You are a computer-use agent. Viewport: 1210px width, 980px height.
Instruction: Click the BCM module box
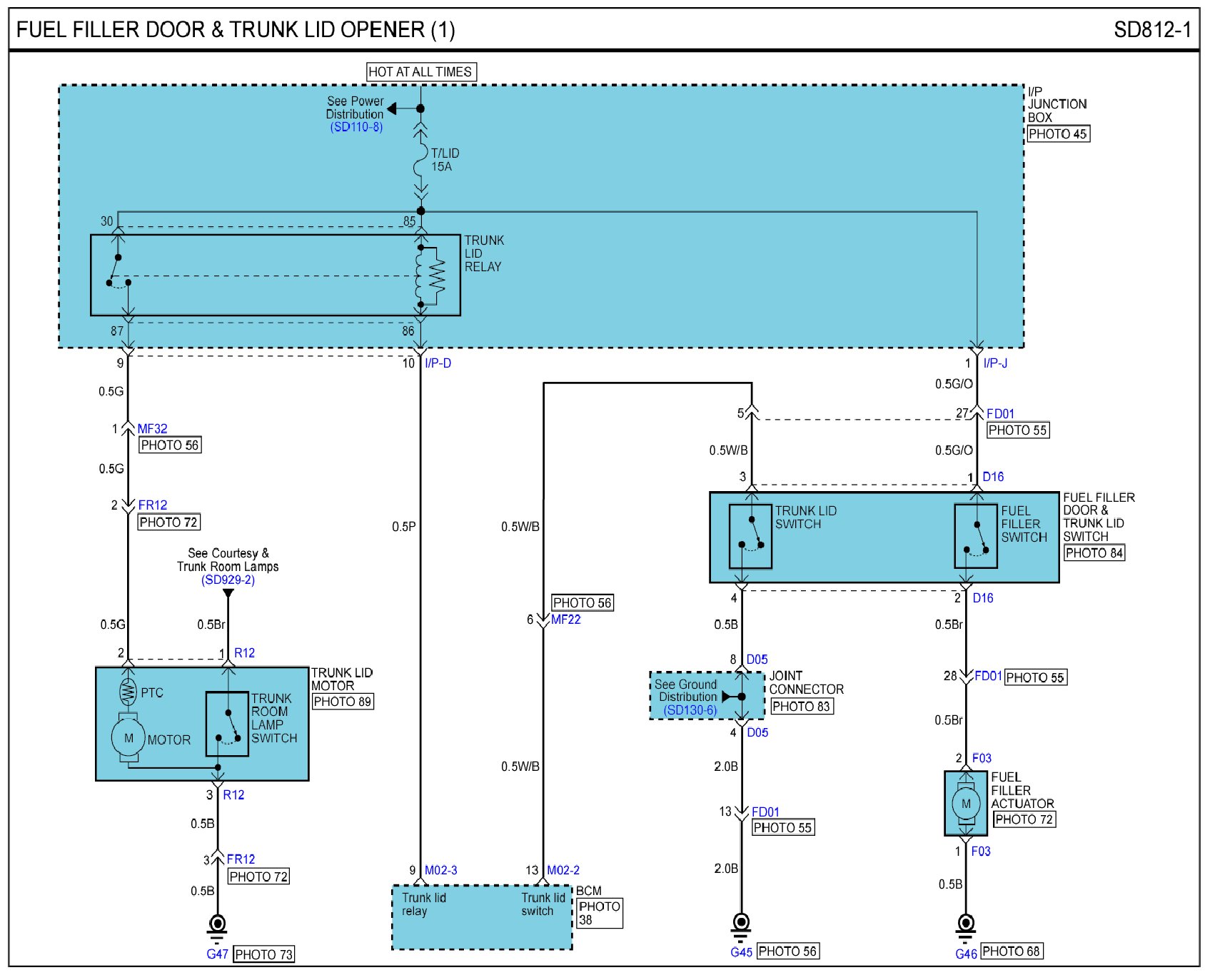(x=482, y=917)
